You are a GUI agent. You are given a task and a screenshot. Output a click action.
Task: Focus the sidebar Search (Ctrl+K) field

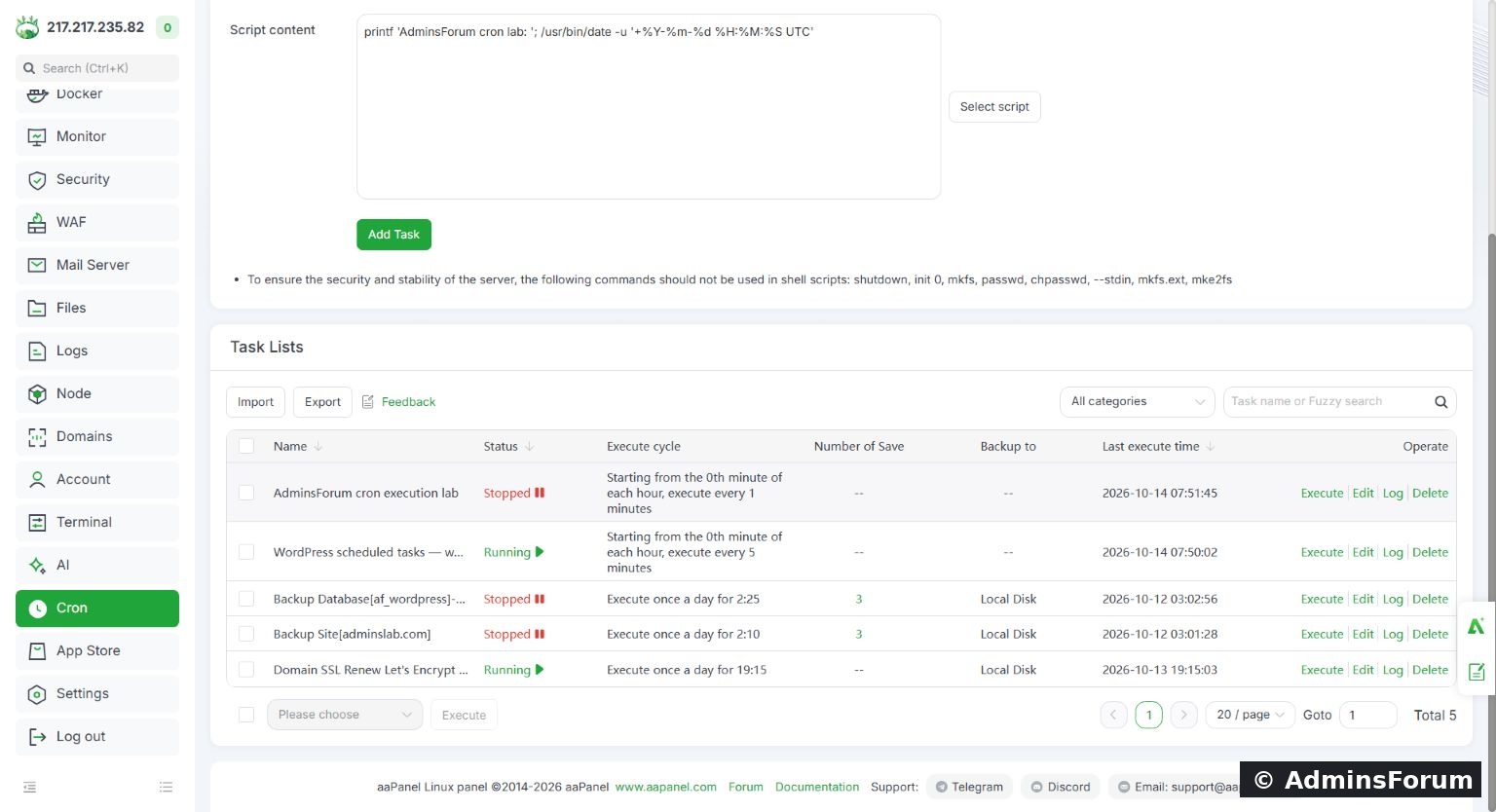[97, 68]
